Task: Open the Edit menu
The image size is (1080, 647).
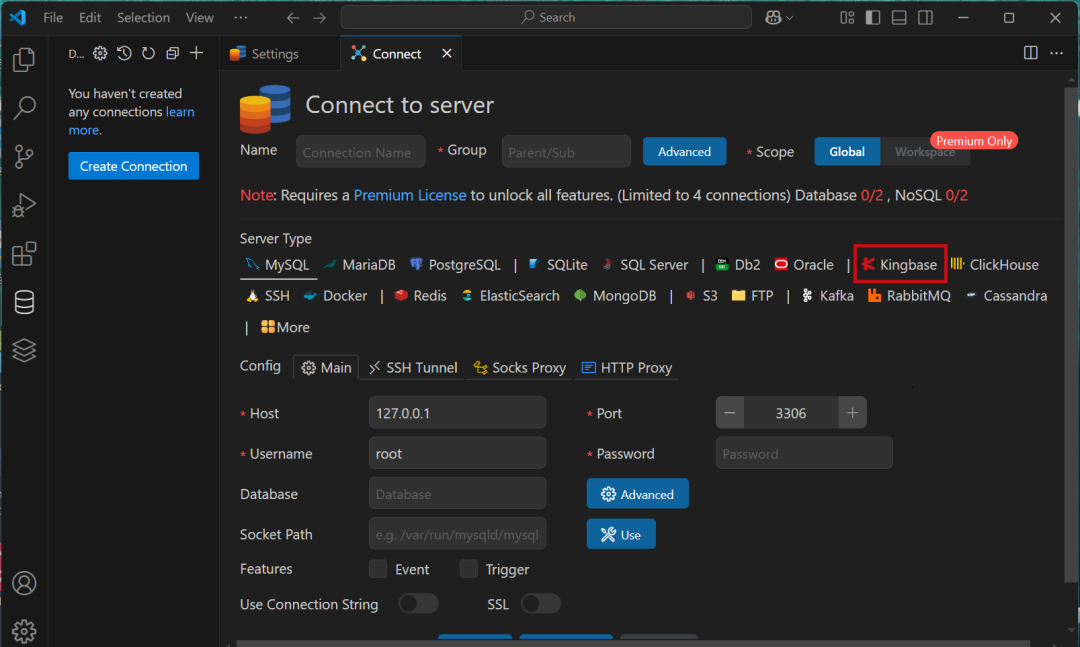Action: (90, 17)
